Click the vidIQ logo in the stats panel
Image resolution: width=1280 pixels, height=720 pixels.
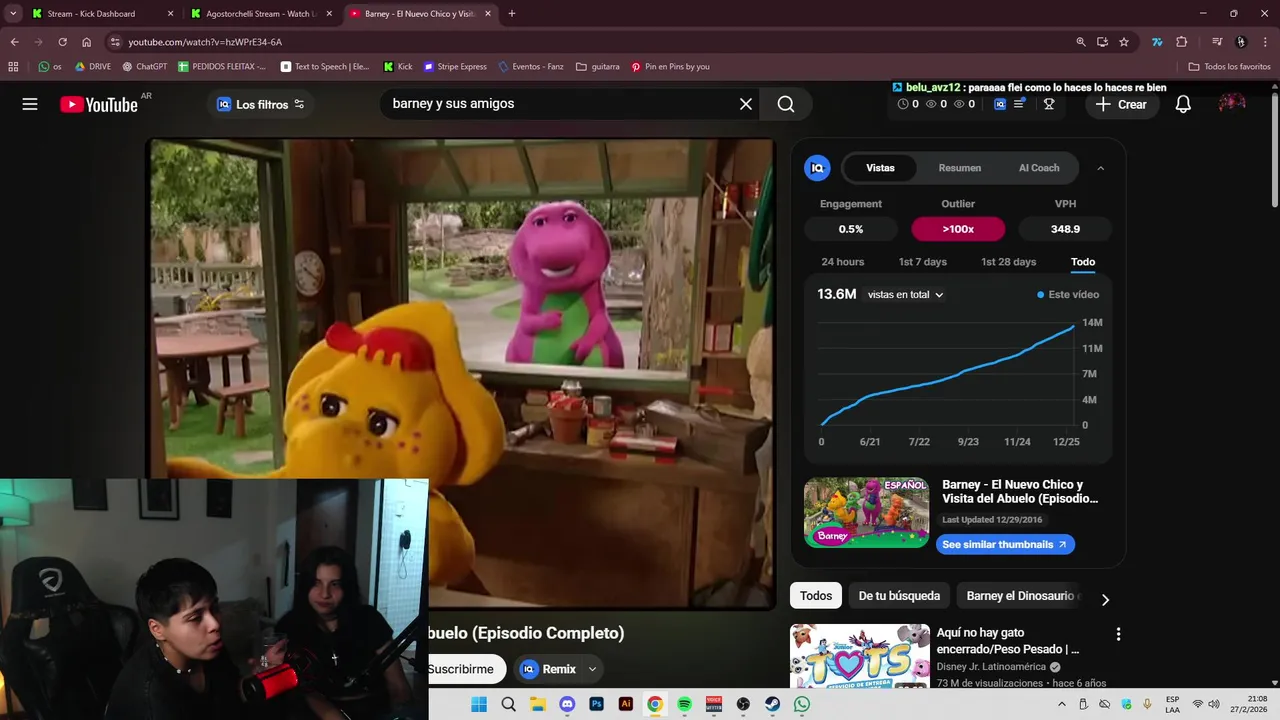(x=817, y=168)
